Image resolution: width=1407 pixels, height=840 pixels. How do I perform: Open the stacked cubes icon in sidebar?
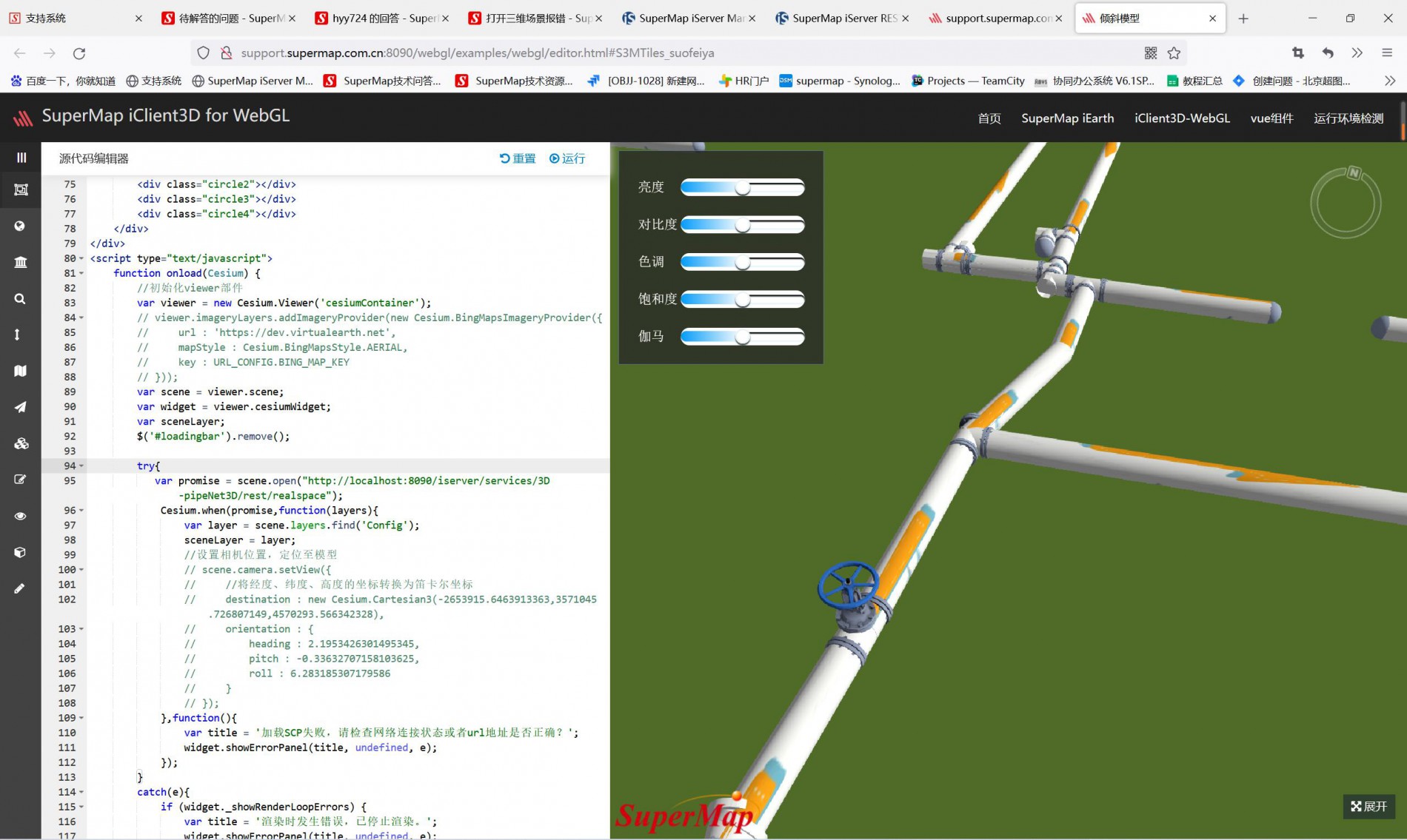point(21,443)
